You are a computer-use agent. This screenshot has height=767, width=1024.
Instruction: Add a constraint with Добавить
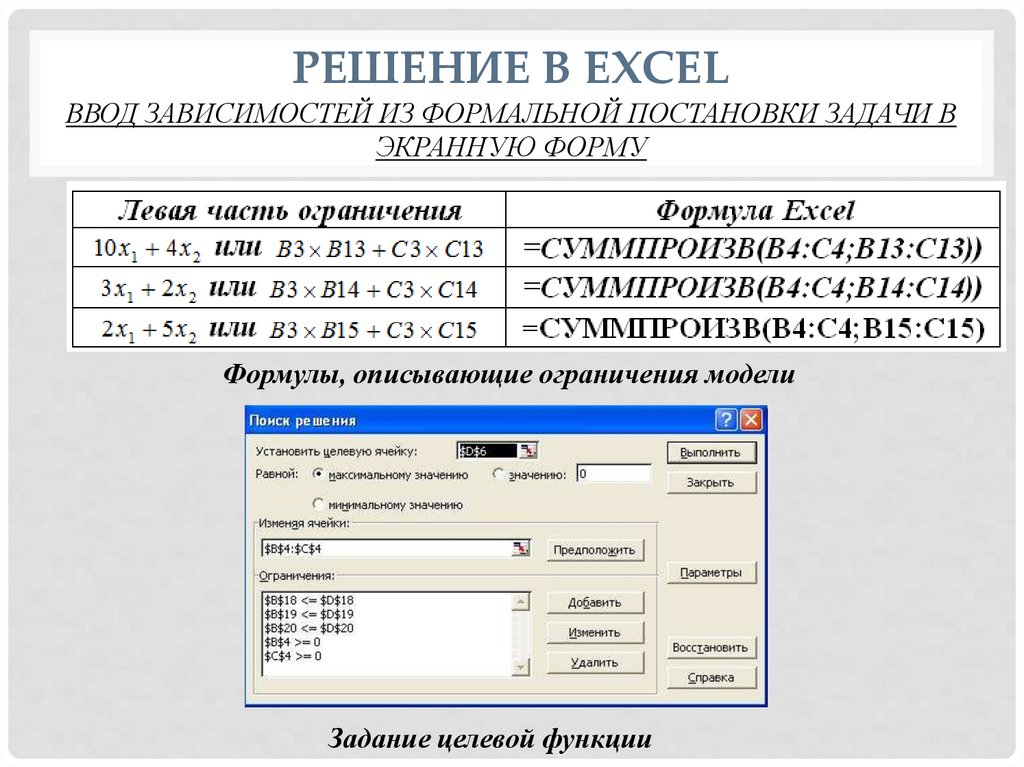[595, 603]
